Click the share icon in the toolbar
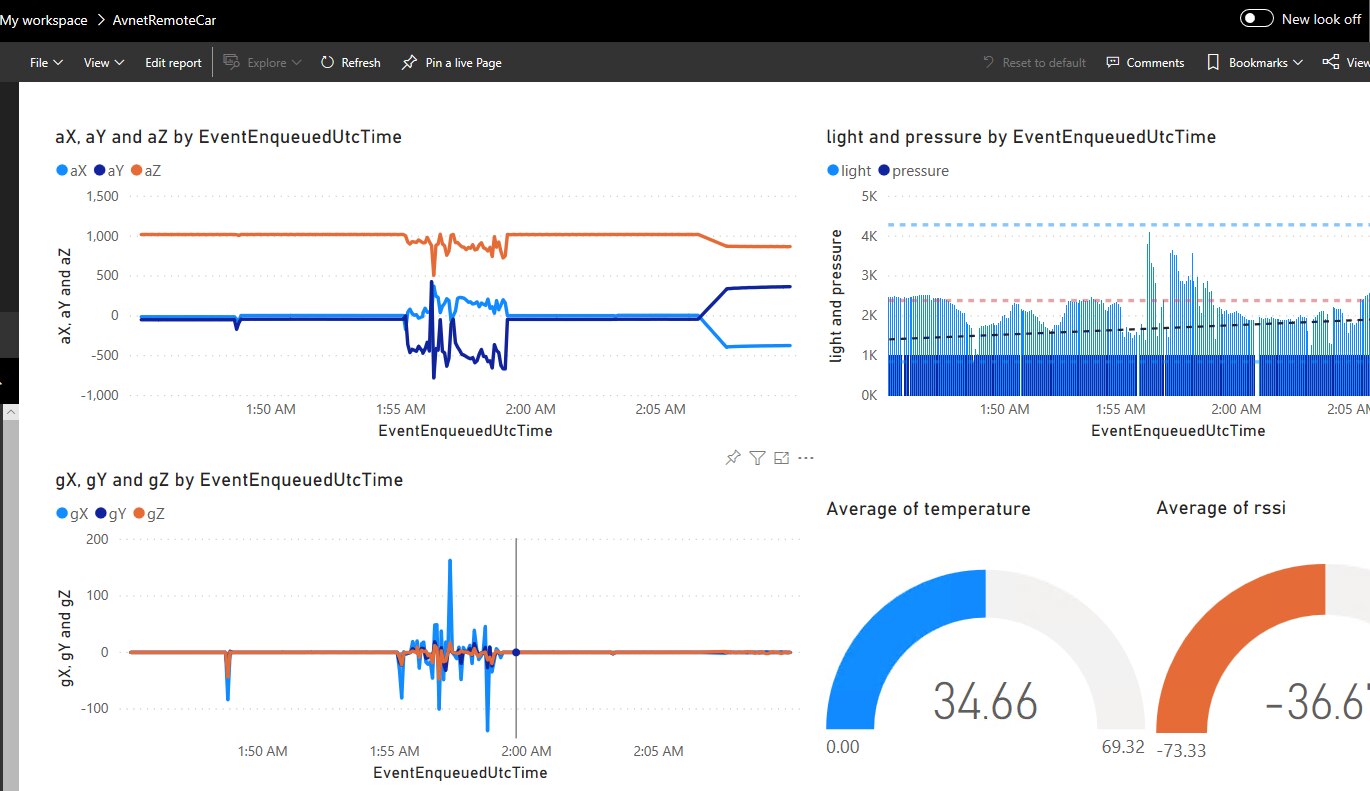This screenshot has width=1370, height=791. 1331,62
